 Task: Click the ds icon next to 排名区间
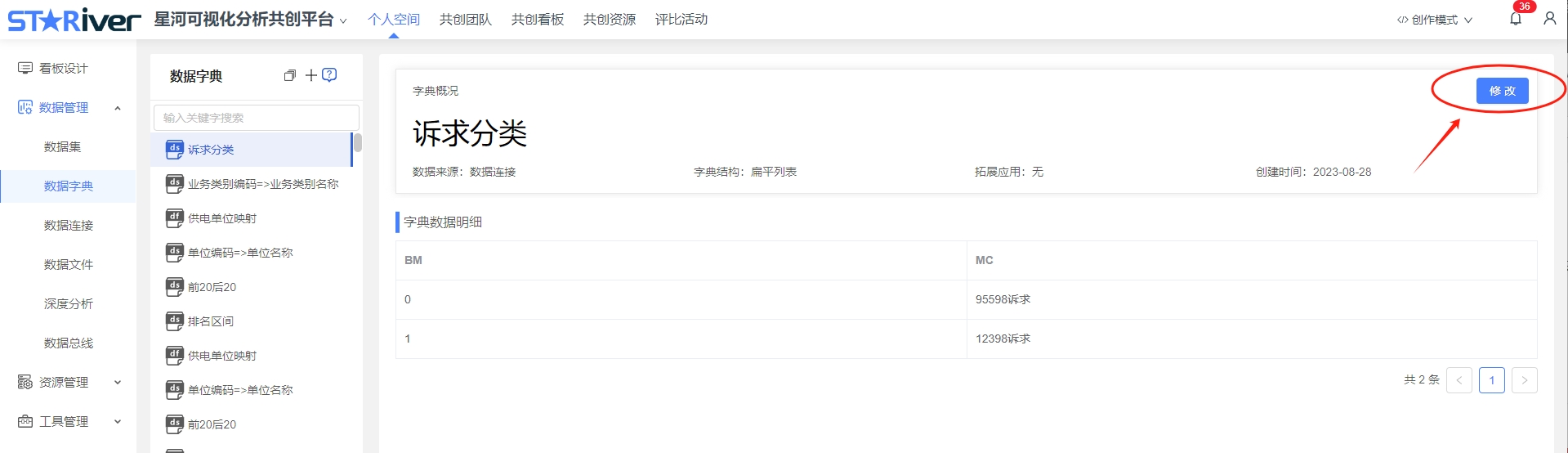(x=174, y=321)
